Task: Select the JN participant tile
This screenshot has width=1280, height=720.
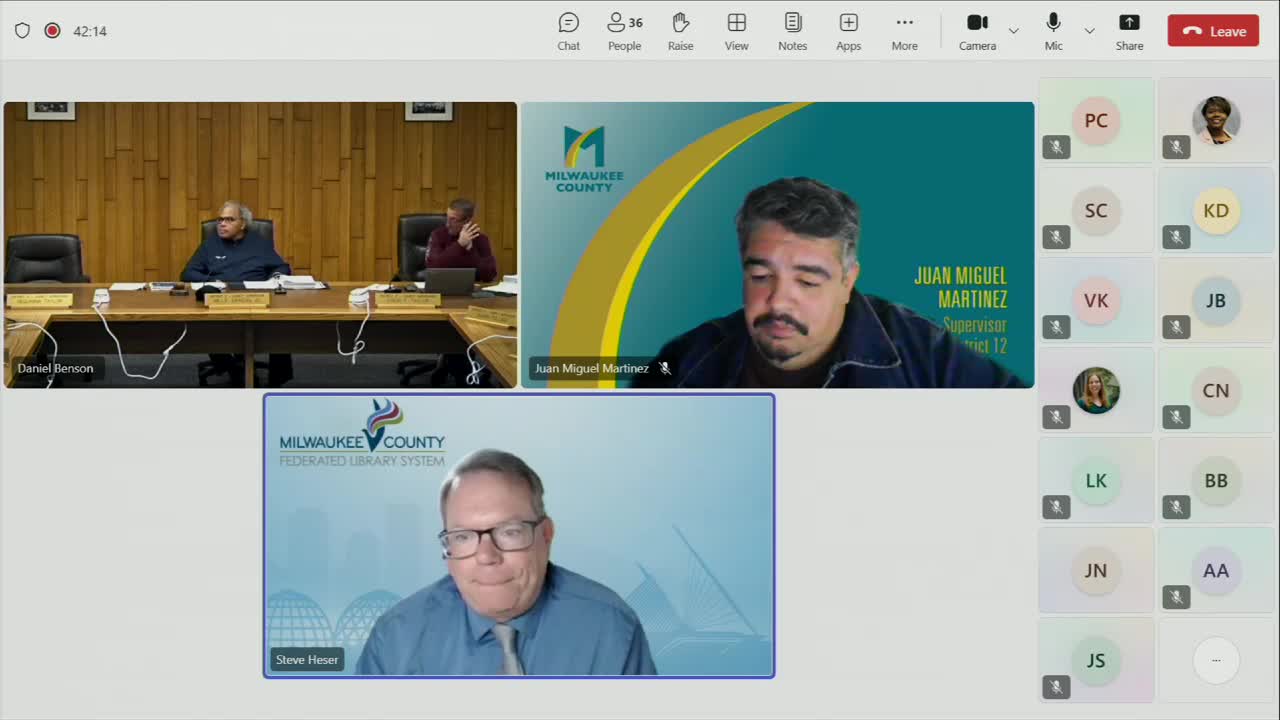Action: (x=1096, y=570)
